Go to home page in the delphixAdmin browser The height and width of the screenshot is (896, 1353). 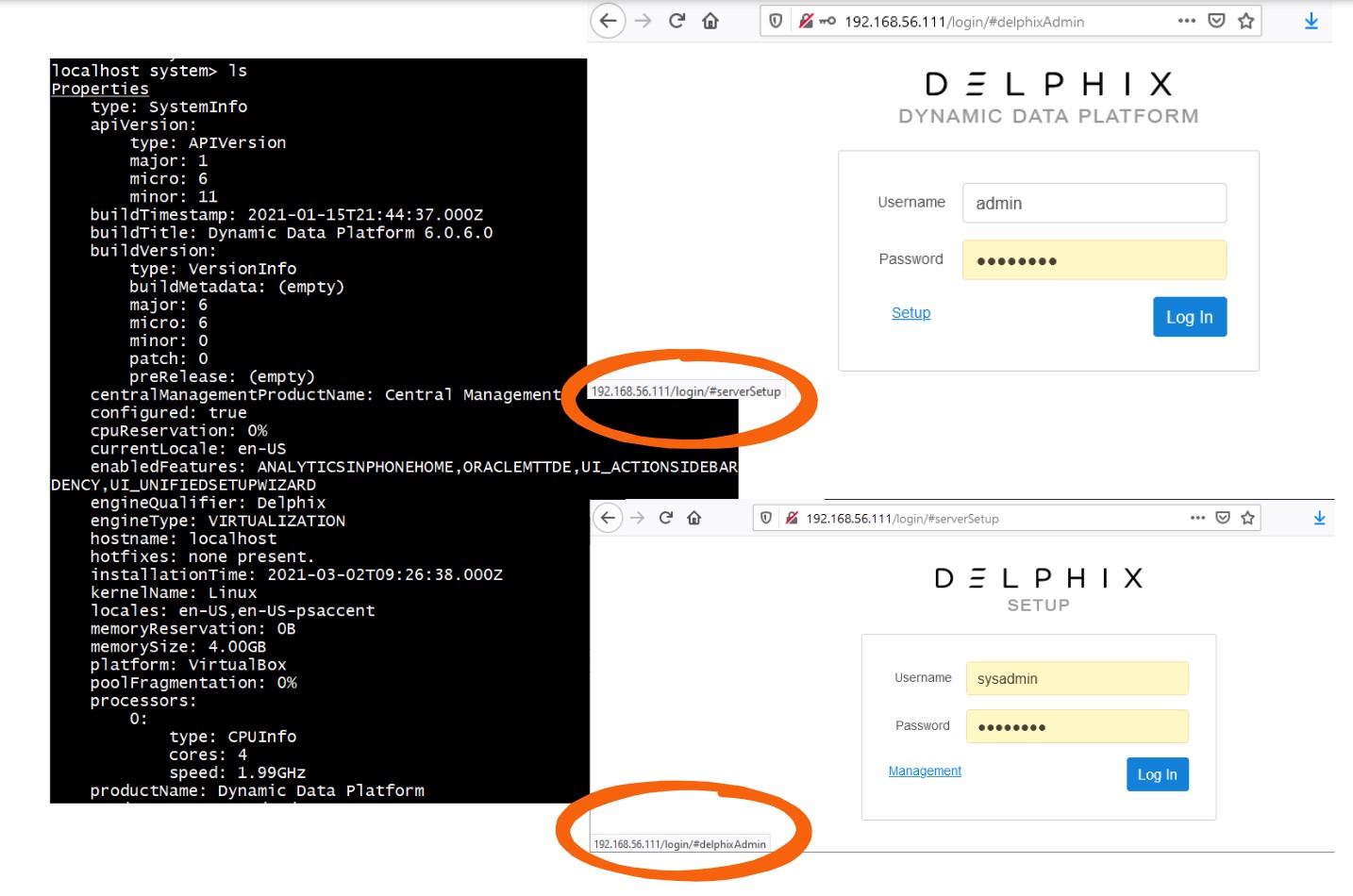point(710,21)
